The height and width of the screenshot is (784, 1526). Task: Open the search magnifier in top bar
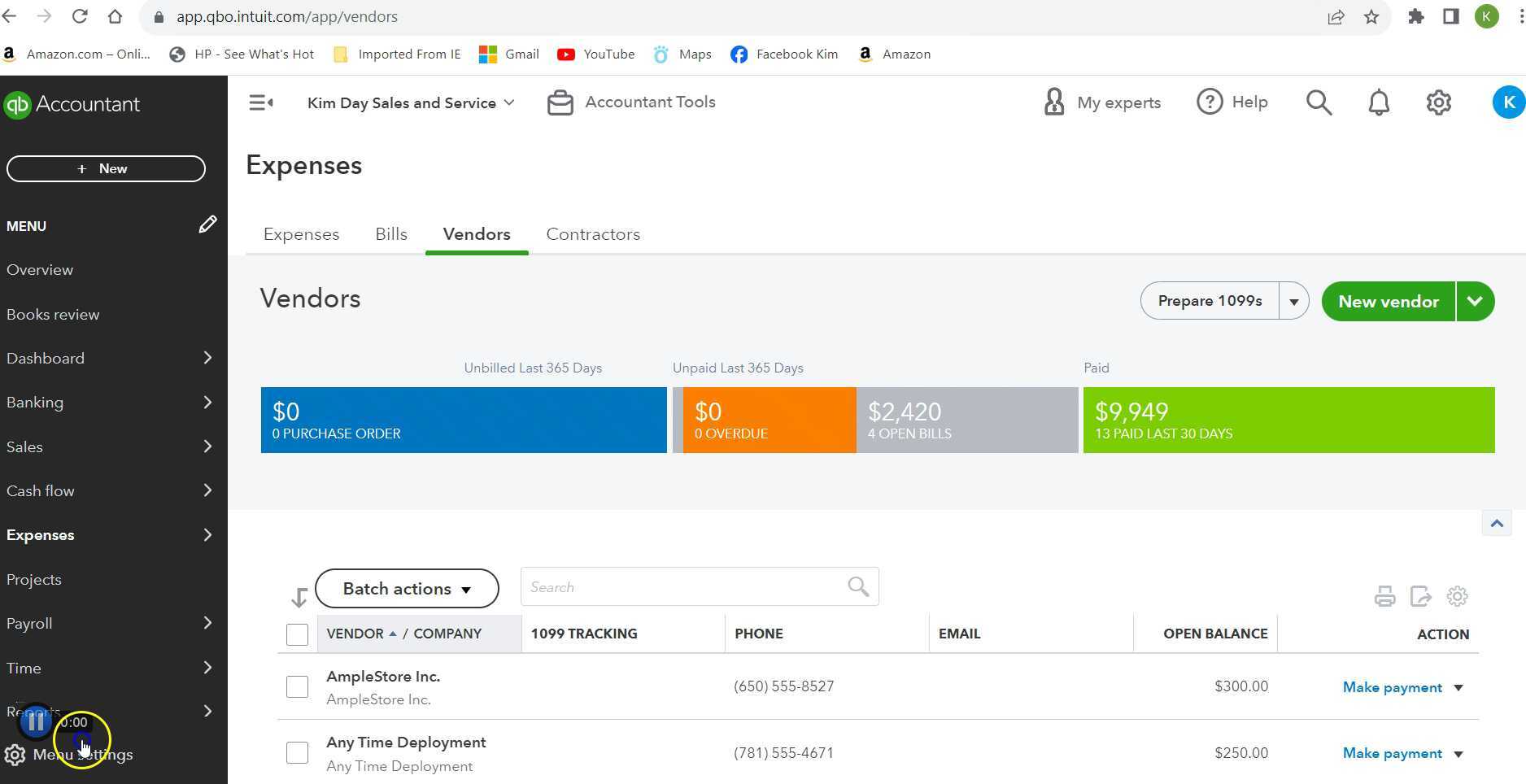click(x=1319, y=102)
